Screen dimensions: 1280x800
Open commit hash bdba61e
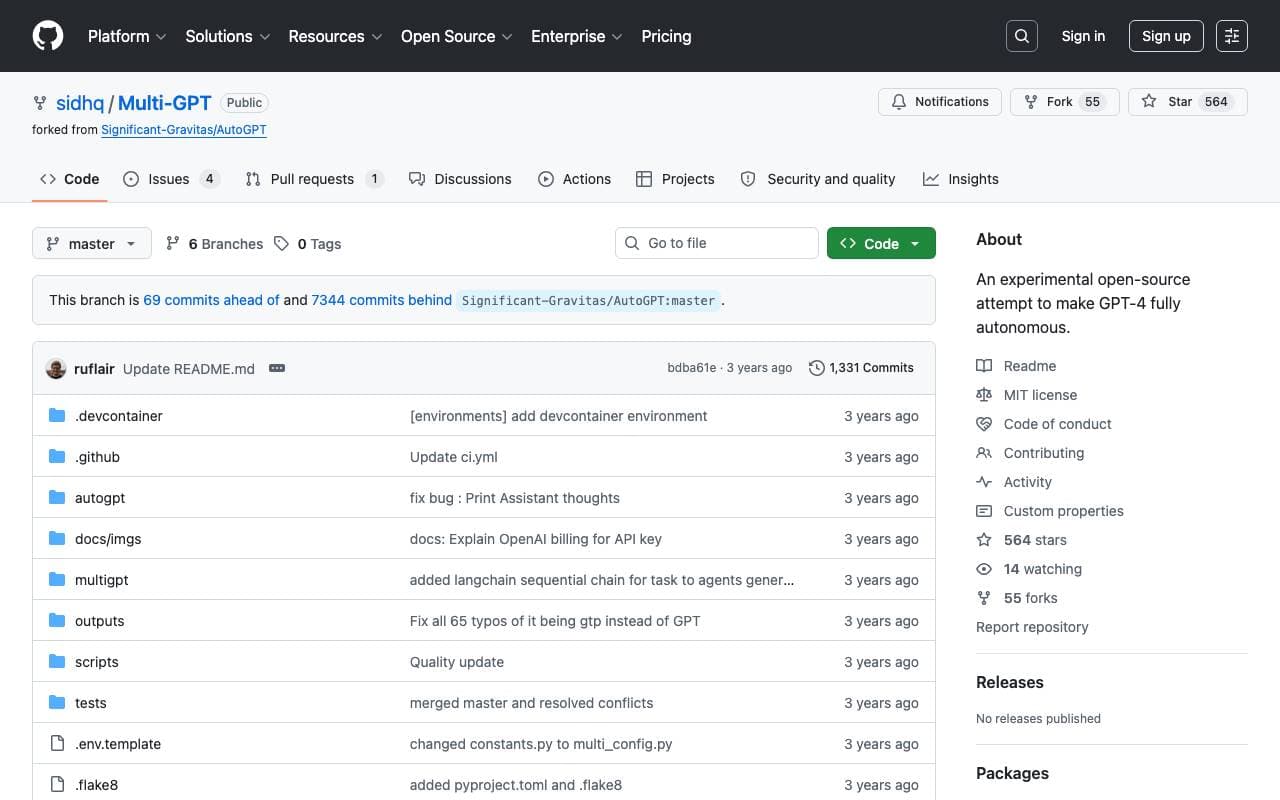click(692, 368)
